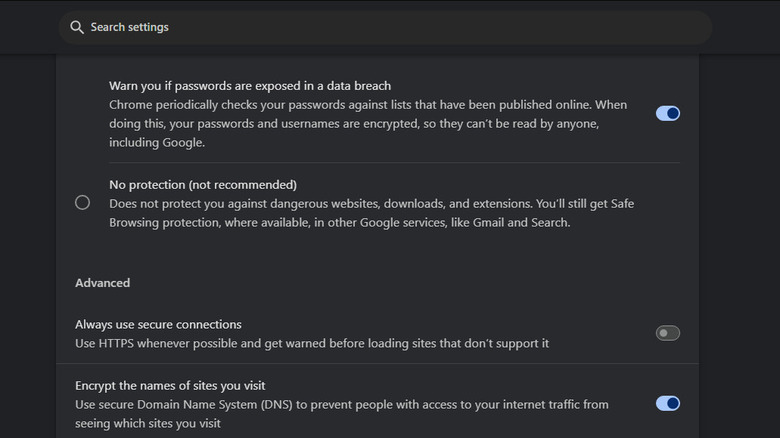Click the magnifying glass search icon
The width and height of the screenshot is (780, 438).
pos(77,27)
